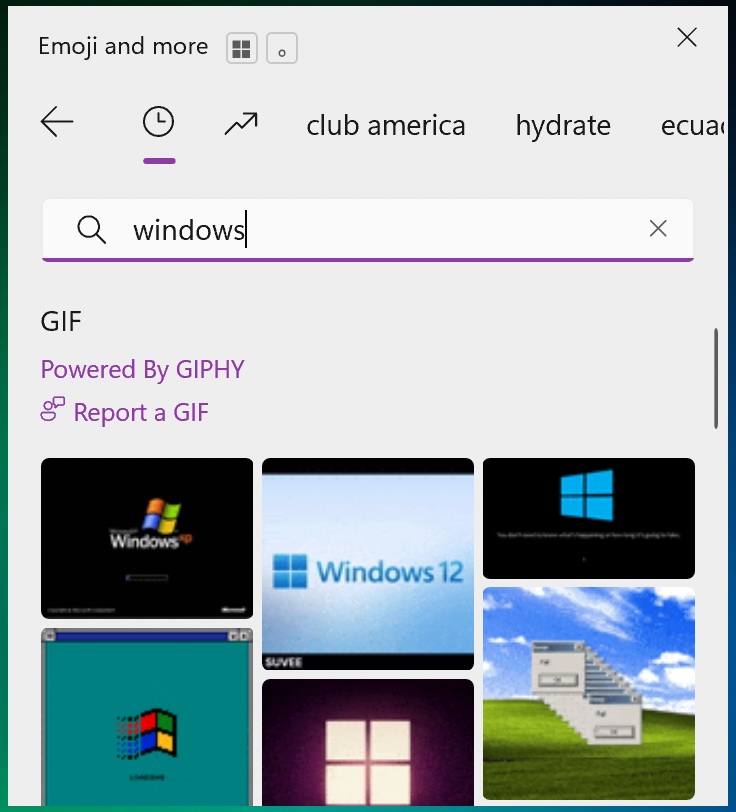This screenshot has height=812, width=736.
Task: Click the Windows logo key shortcut badge
Action: pos(242,48)
